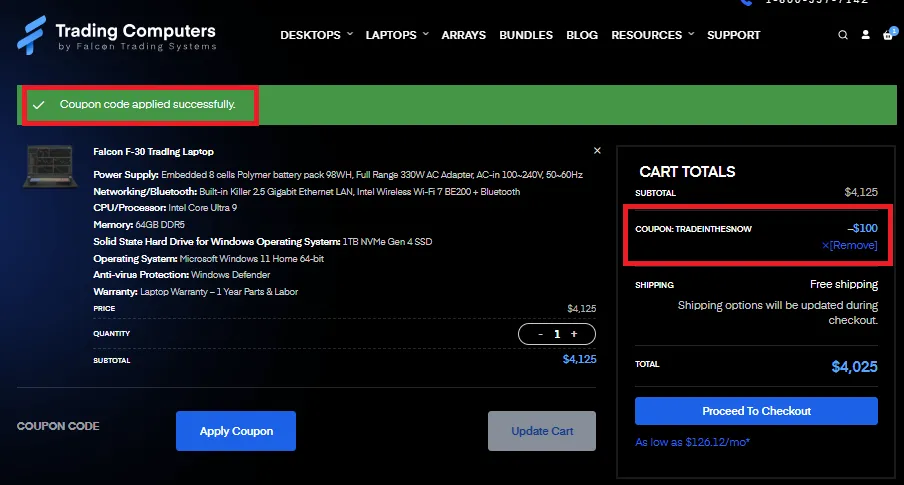Open Falcon F-30 Trading Laptop product link
The width and height of the screenshot is (904, 485).
coord(153,152)
